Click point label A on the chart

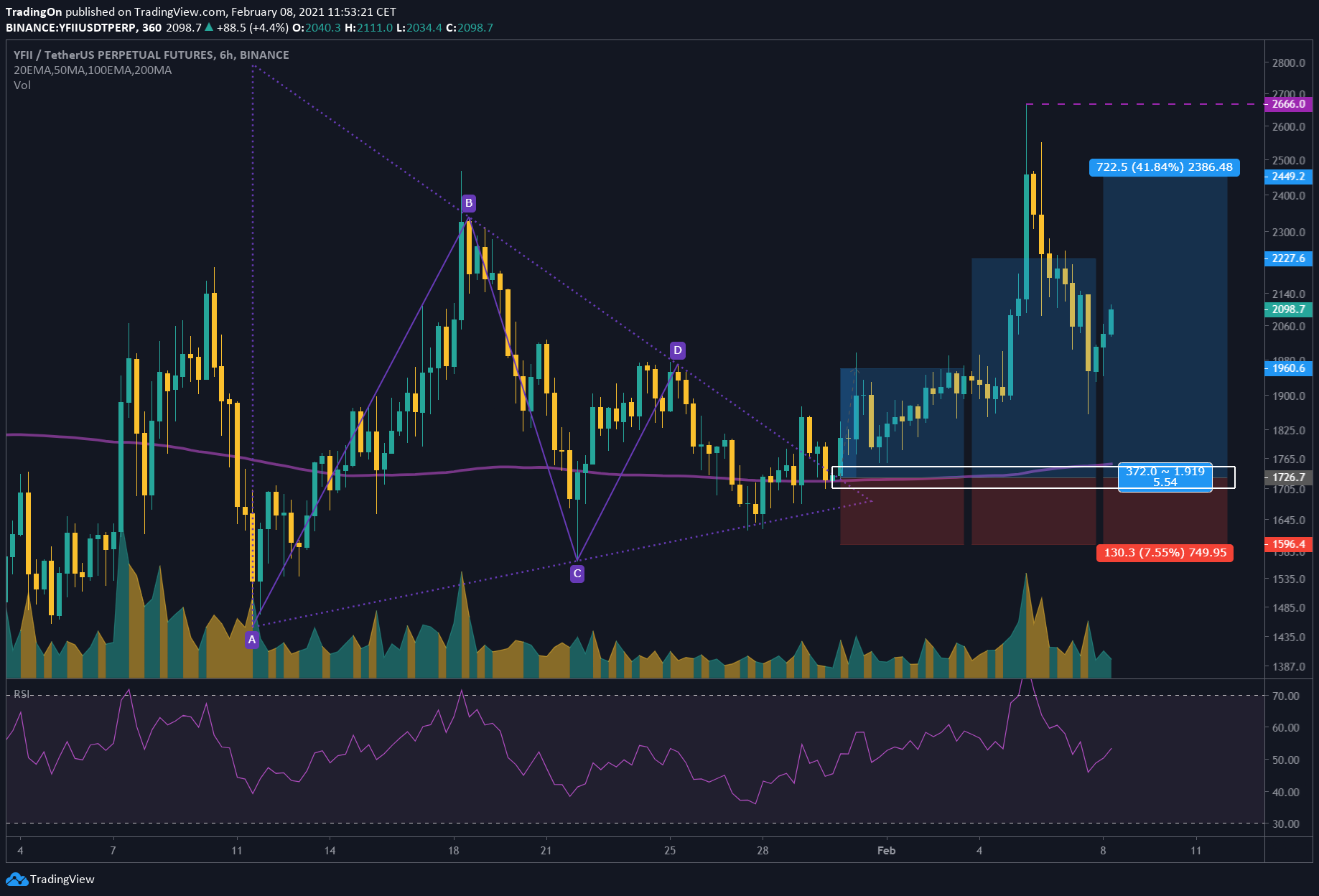pyautogui.click(x=252, y=639)
